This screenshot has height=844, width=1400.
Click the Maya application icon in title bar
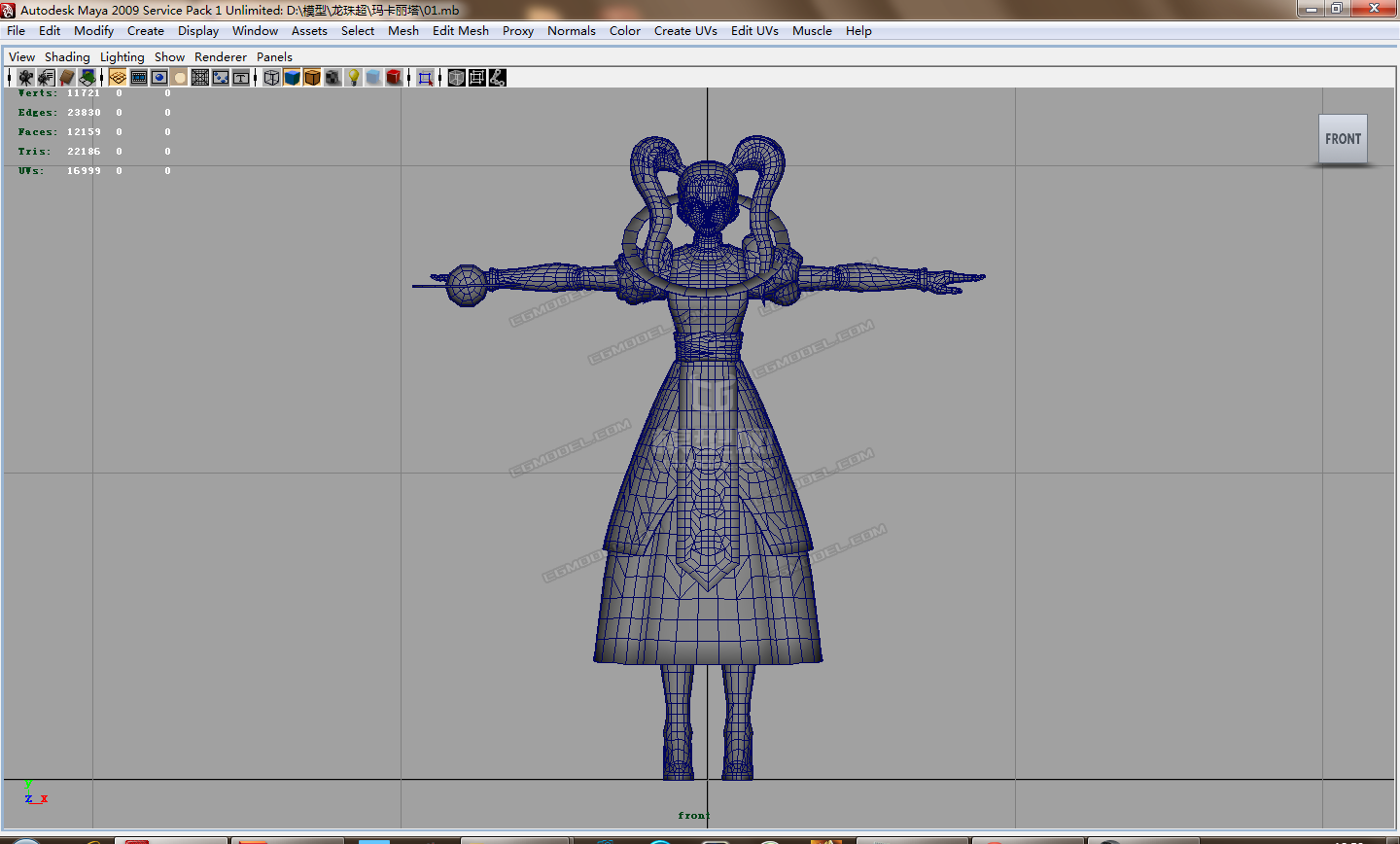(x=9, y=10)
